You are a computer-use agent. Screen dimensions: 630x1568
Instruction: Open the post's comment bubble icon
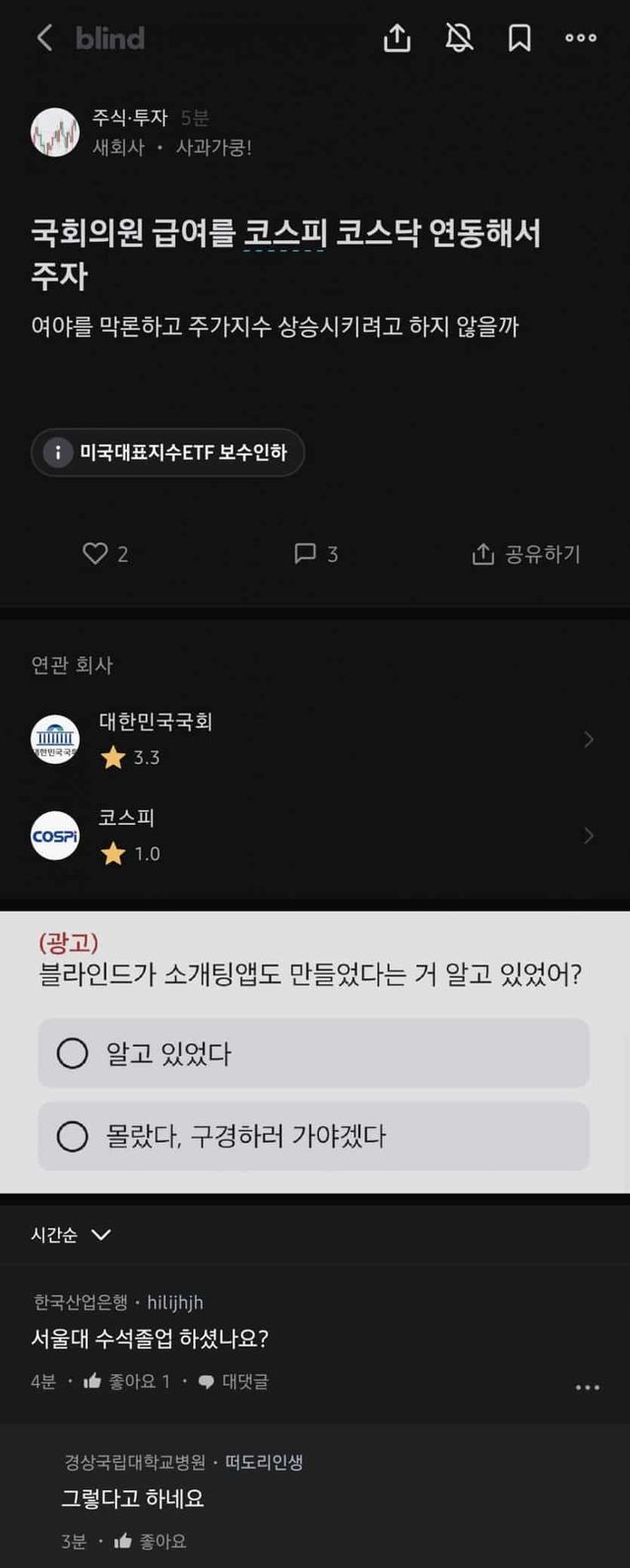(x=306, y=553)
